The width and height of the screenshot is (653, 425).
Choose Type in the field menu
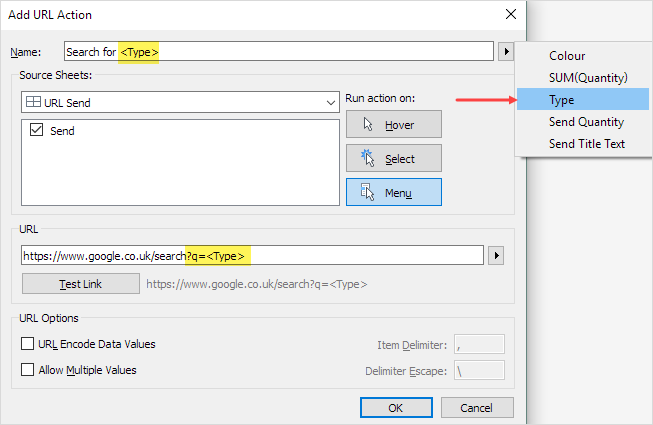583,99
